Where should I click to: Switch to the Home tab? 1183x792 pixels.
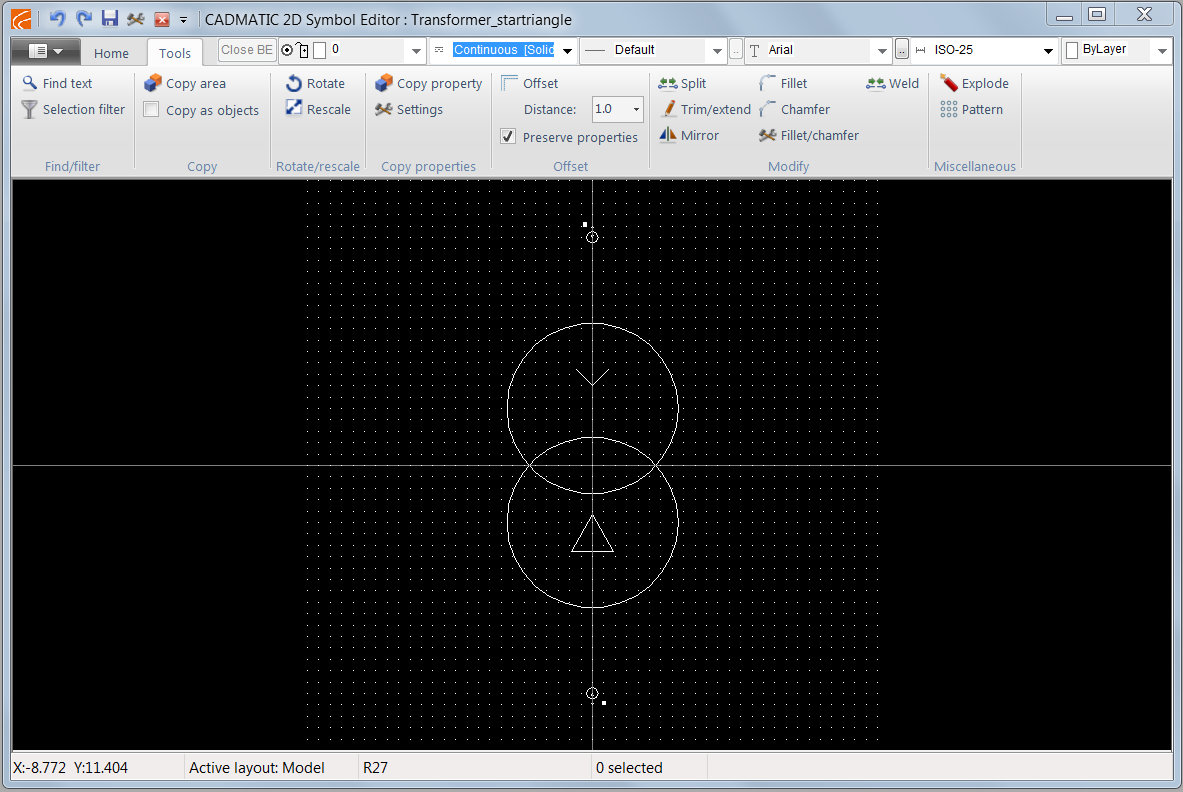coord(111,53)
